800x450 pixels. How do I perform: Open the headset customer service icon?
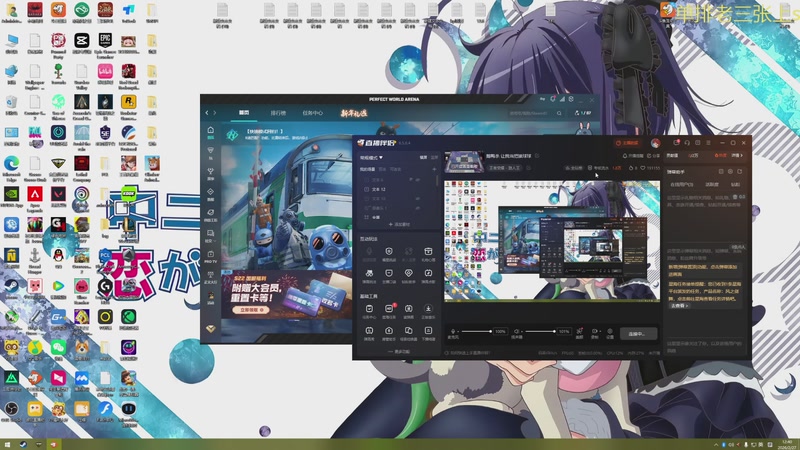[687, 143]
